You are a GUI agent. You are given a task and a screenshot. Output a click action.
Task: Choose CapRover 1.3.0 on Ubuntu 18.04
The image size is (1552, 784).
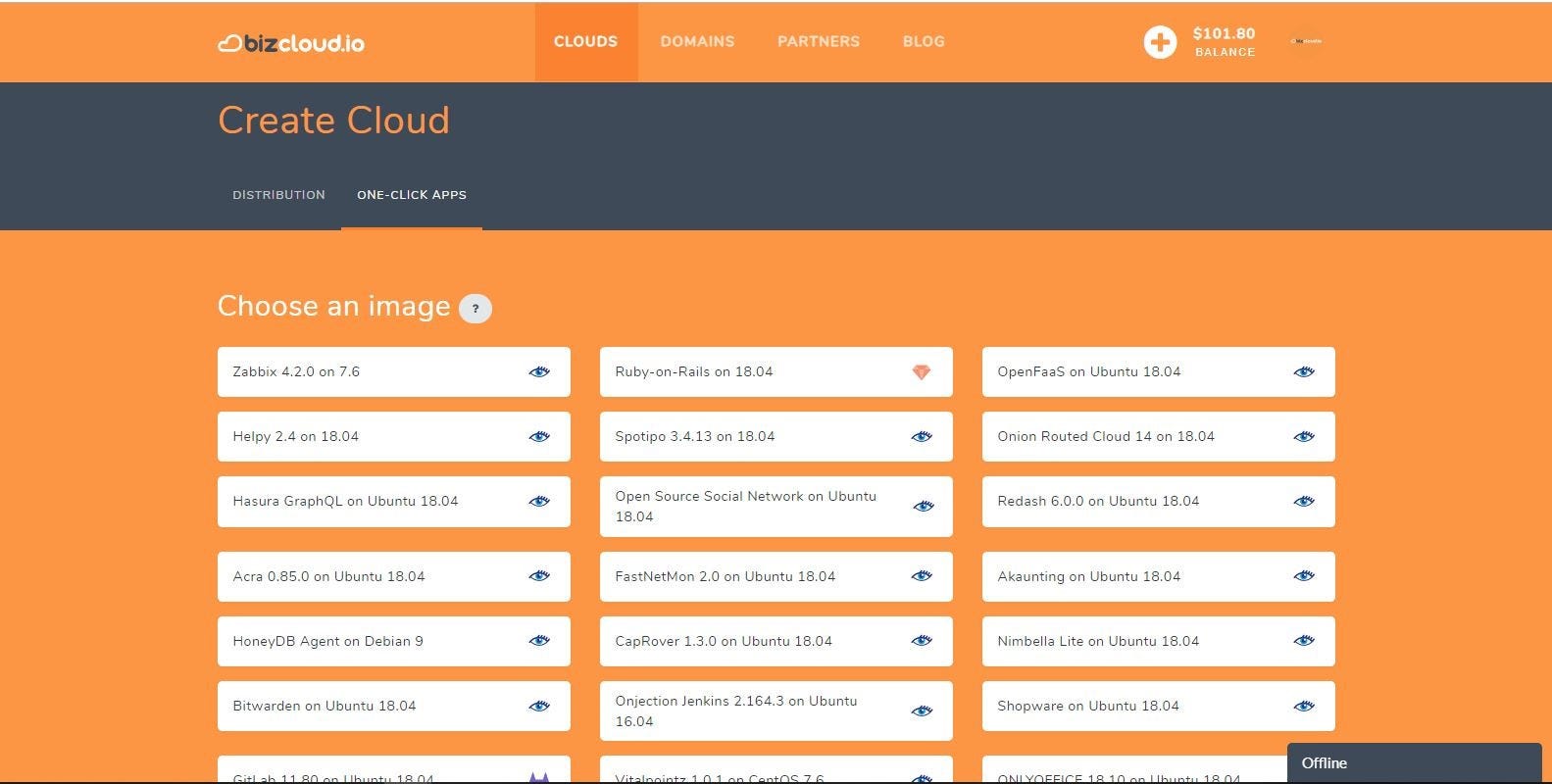(776, 641)
